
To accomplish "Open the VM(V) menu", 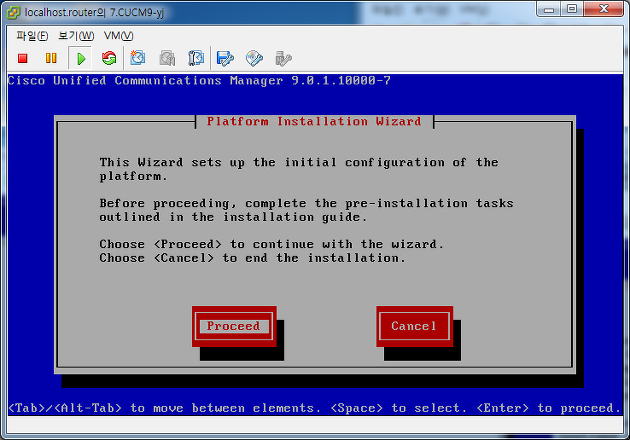I will [x=119, y=36].
